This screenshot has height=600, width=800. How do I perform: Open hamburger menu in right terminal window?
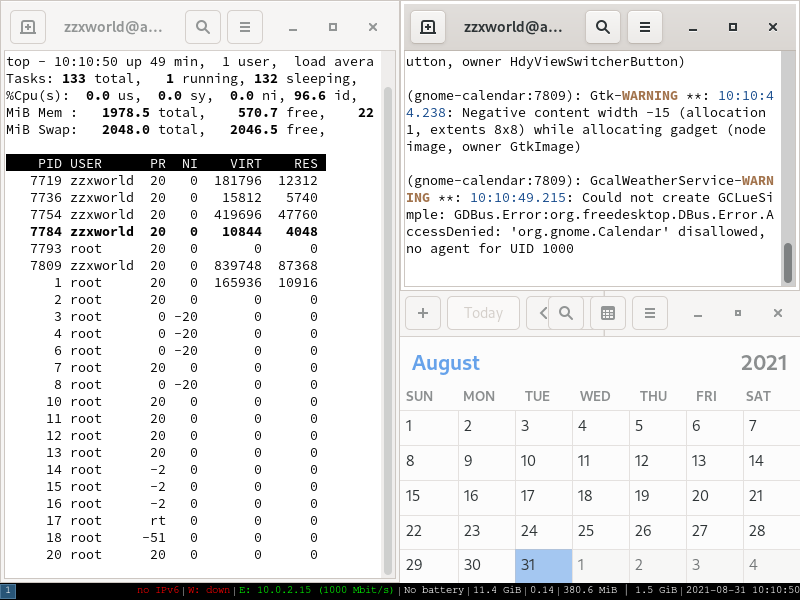(645, 28)
